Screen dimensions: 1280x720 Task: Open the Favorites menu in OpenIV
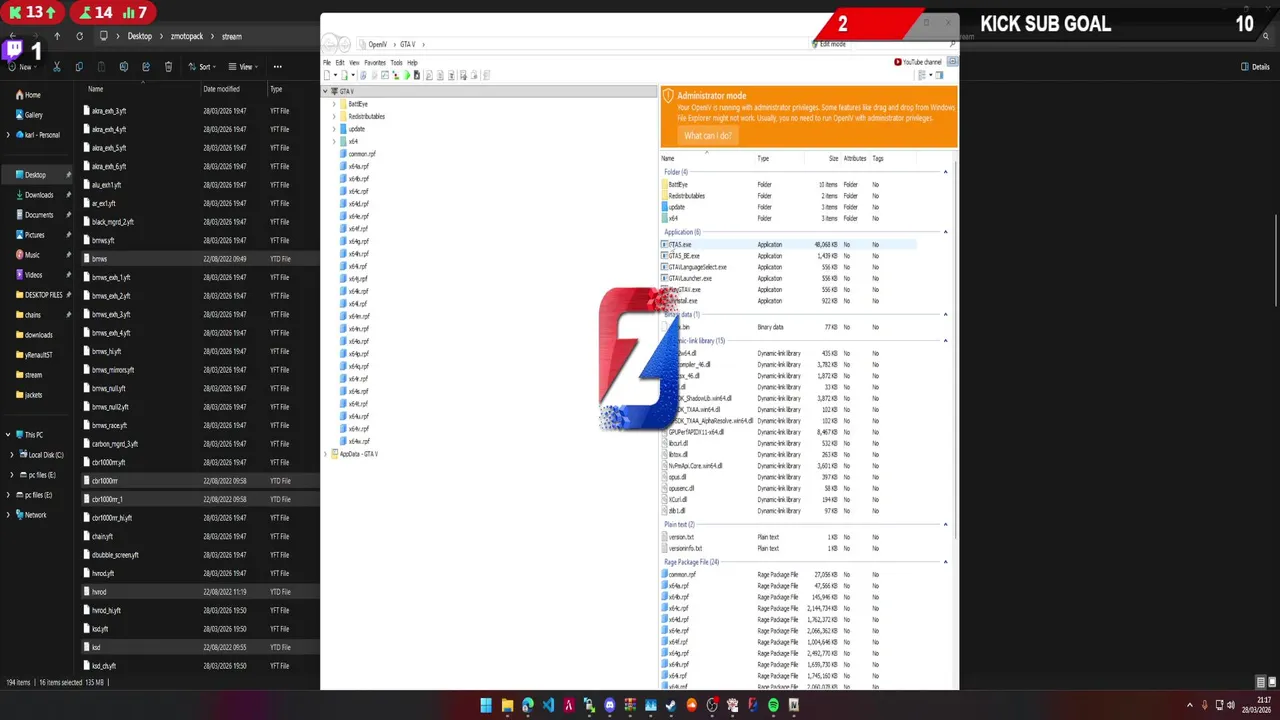click(375, 62)
